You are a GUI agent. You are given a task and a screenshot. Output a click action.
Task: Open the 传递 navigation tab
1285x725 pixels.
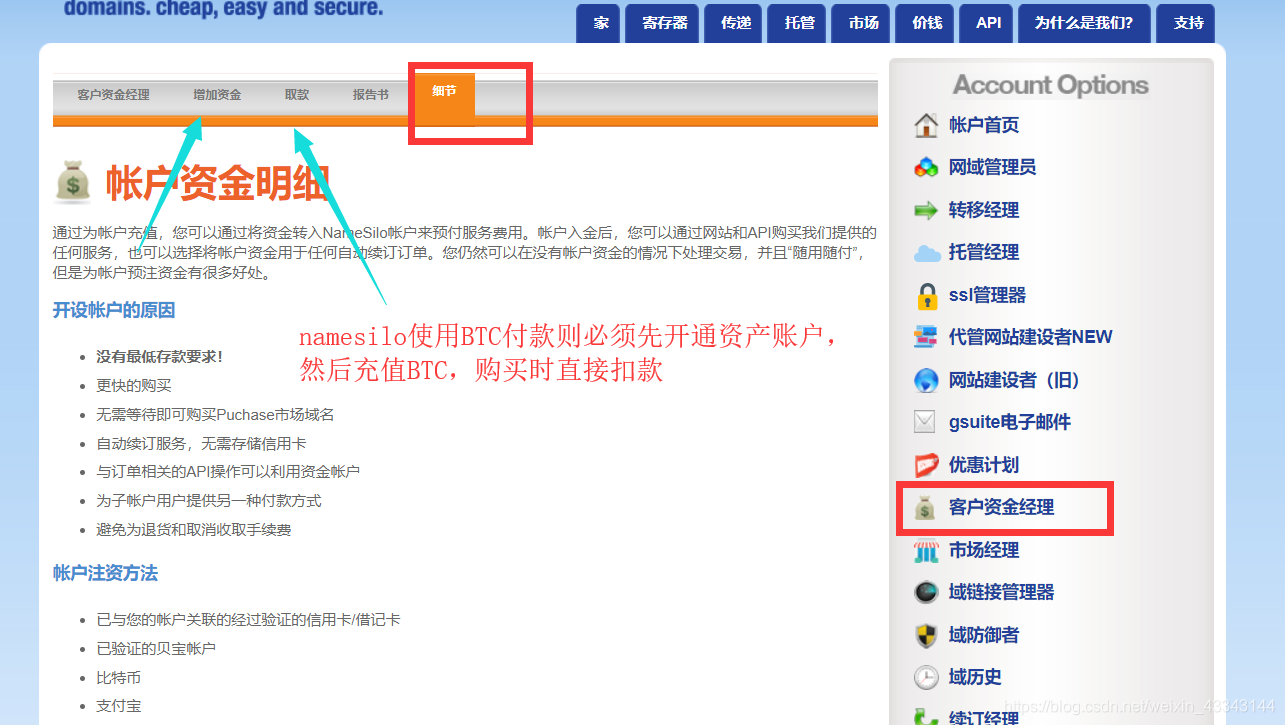tap(734, 23)
